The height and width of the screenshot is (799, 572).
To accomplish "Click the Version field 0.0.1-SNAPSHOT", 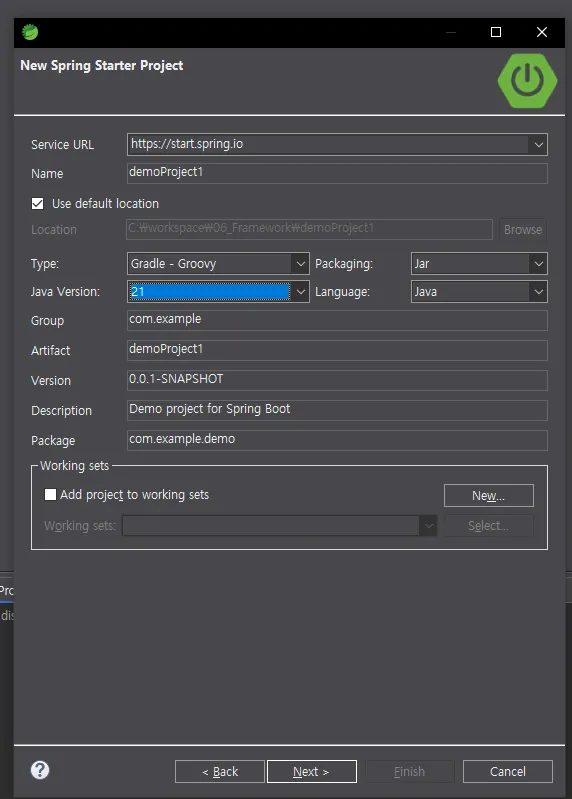I will tap(337, 380).
